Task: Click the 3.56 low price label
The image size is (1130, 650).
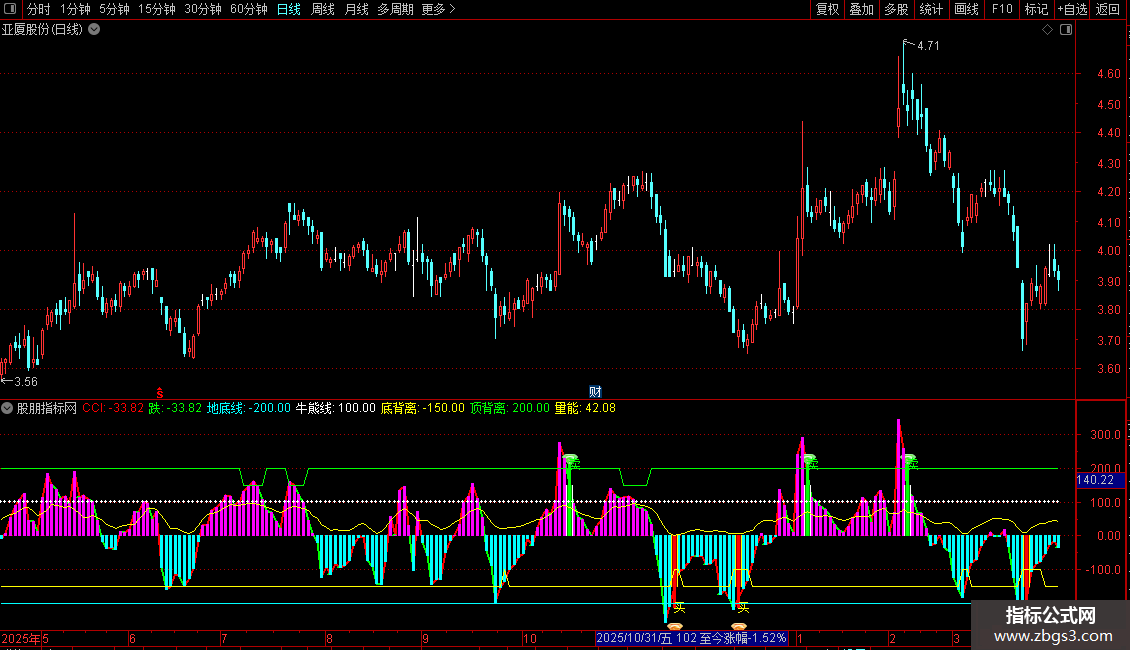Action: click(25, 382)
